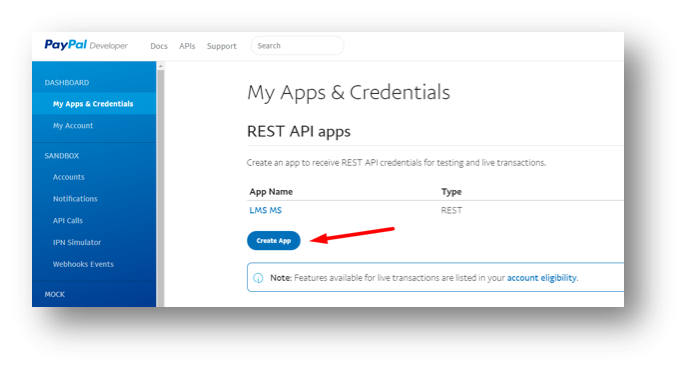Viewport: 689px width, 372px height.
Task: Open sandbox Notifications page
Action: (75, 199)
